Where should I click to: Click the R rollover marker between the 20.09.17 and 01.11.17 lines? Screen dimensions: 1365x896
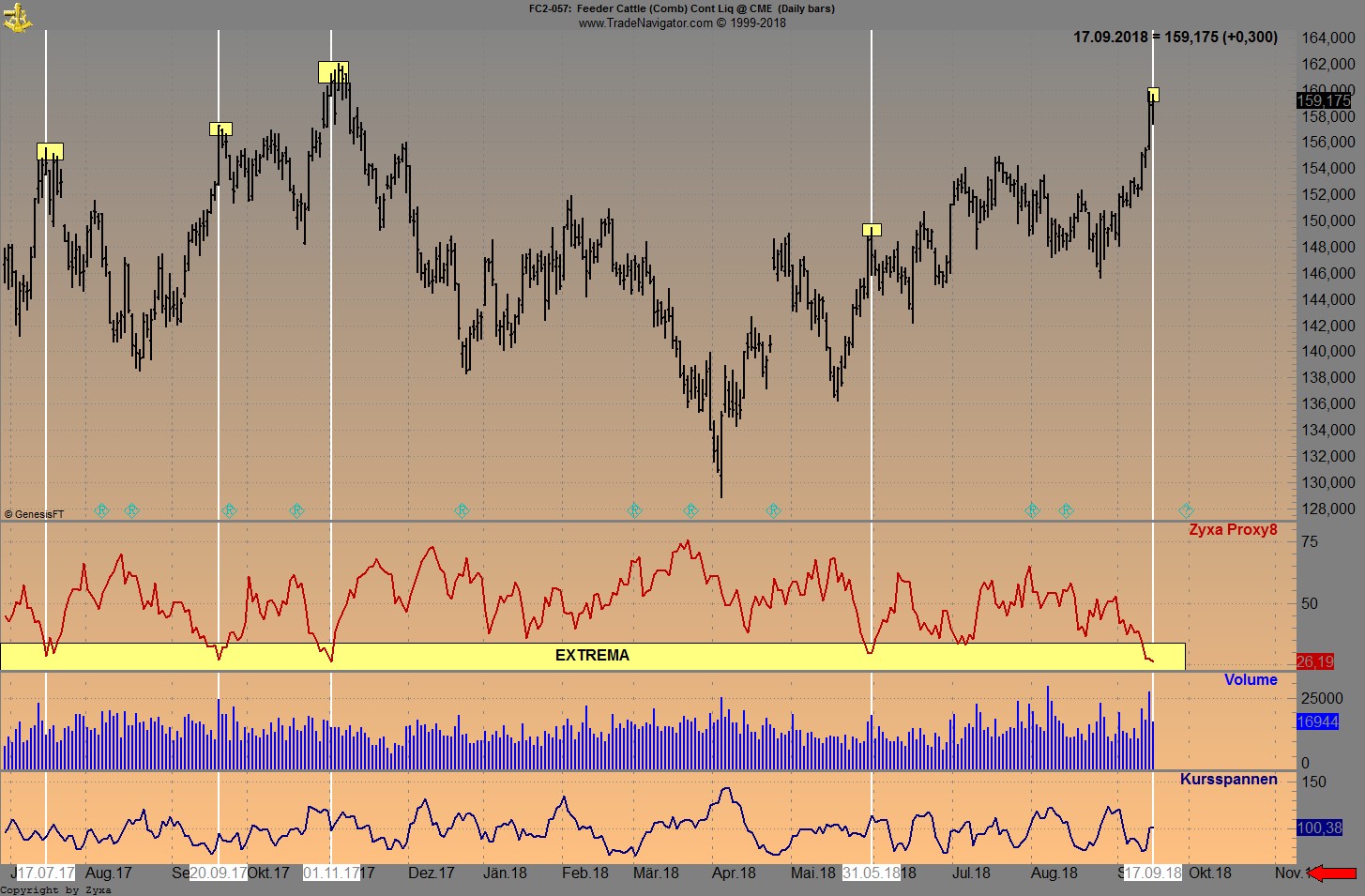pyautogui.click(x=296, y=510)
